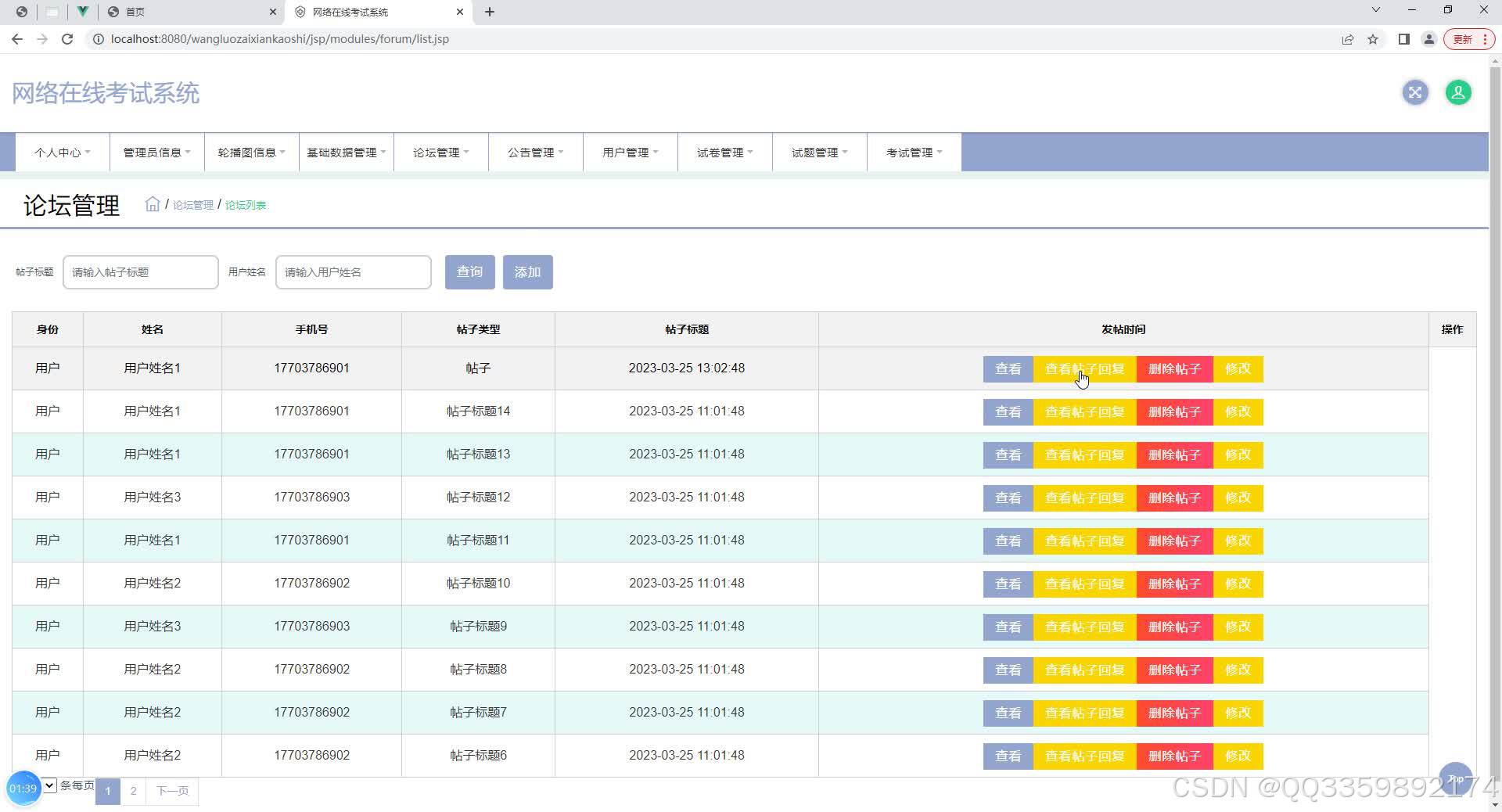Click the 网络在线考试系统 site title

coord(106,93)
